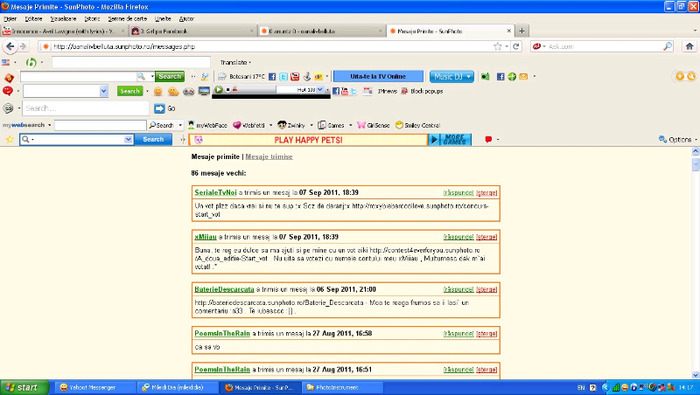Screen dimensions: 700x395
Task: Switch to the Avril Lavigne YouTube tab
Action: (63, 31)
